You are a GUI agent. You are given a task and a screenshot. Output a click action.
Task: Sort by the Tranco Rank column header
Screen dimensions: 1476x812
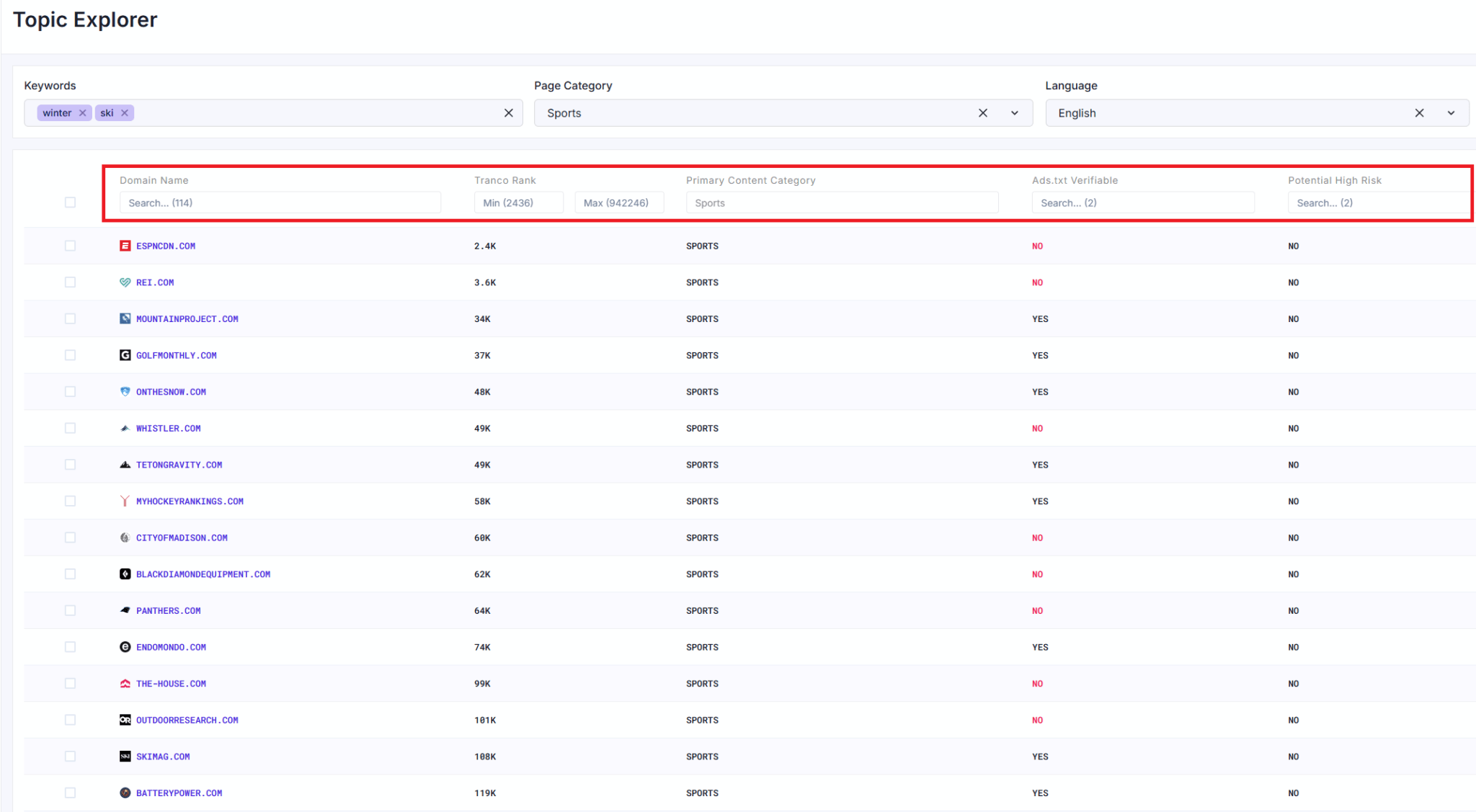505,180
